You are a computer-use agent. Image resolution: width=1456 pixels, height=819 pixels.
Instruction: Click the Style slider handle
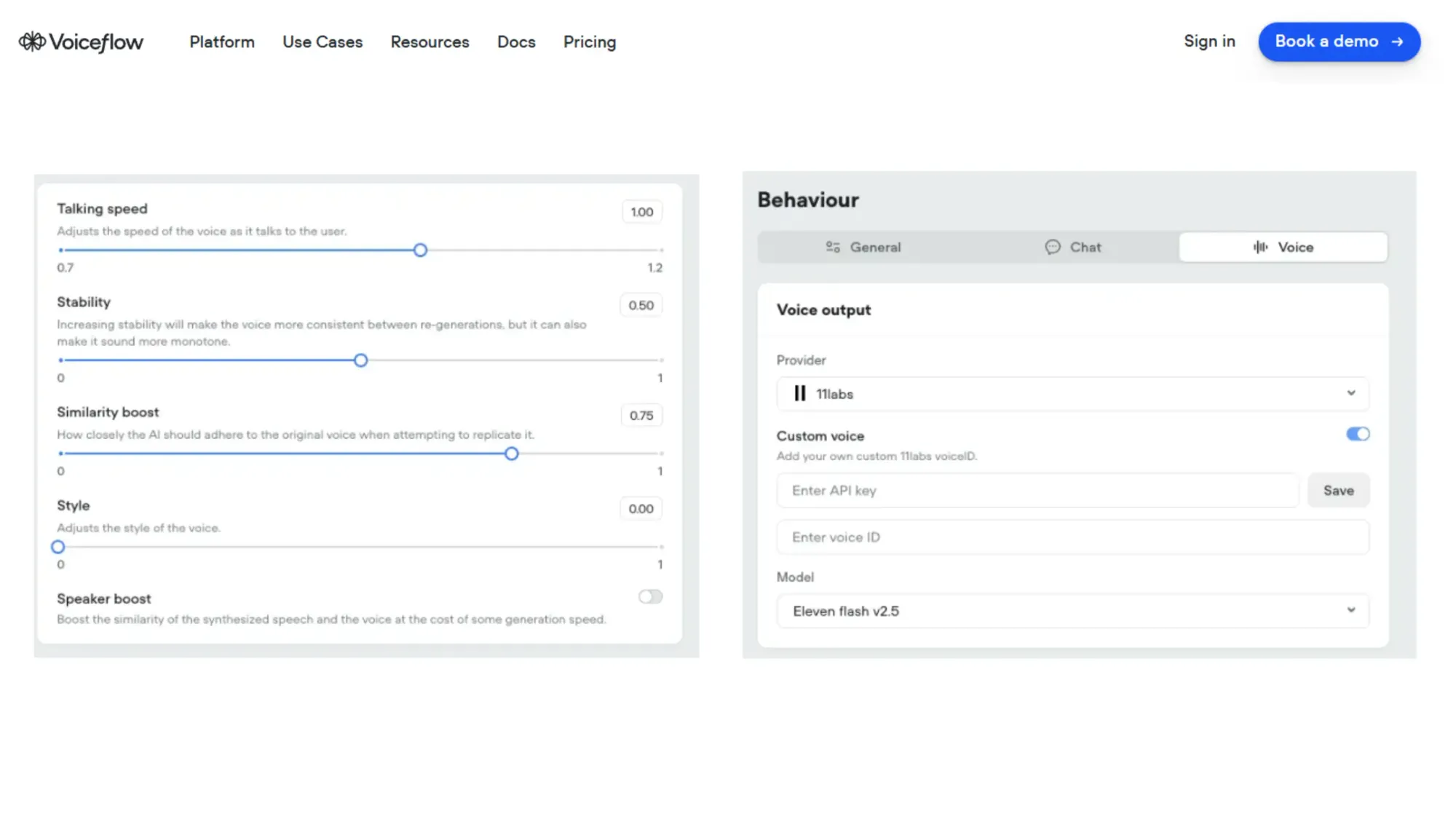pyautogui.click(x=58, y=547)
